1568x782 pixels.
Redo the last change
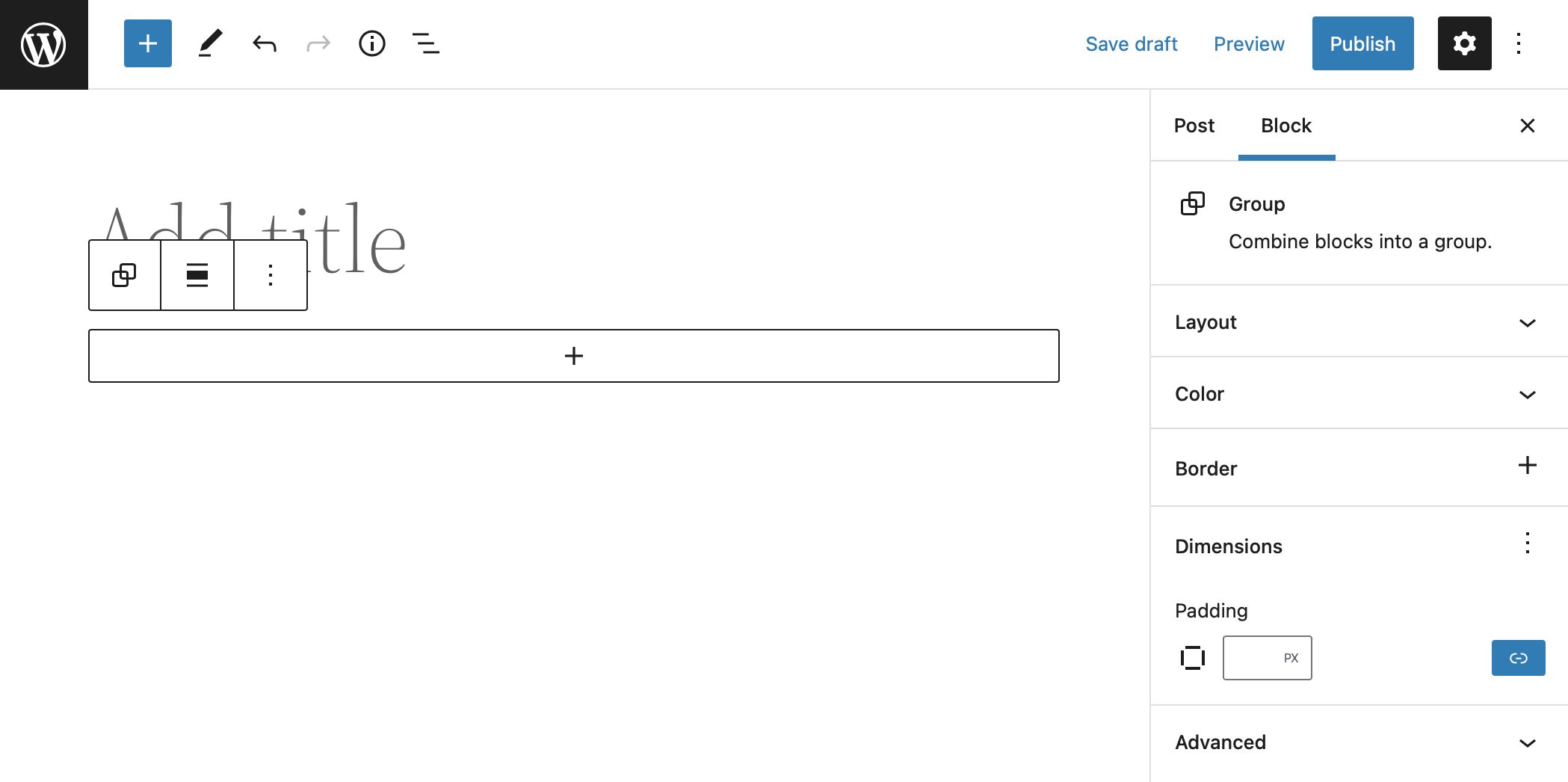point(318,43)
